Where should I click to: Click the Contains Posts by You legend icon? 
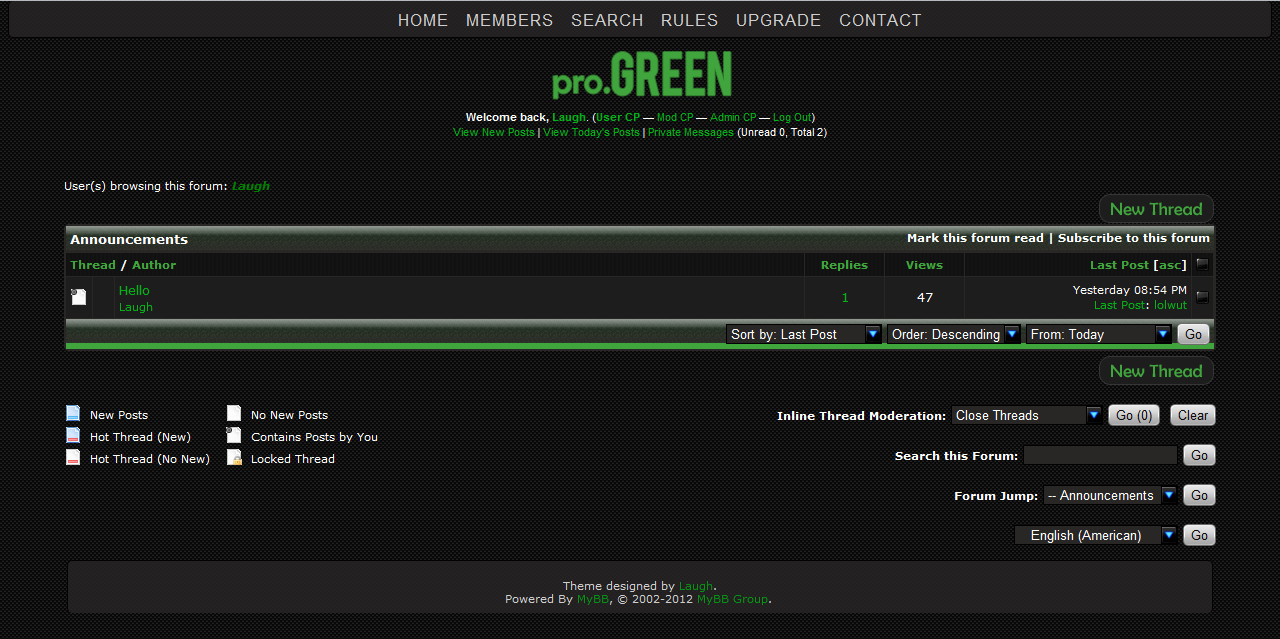point(234,435)
